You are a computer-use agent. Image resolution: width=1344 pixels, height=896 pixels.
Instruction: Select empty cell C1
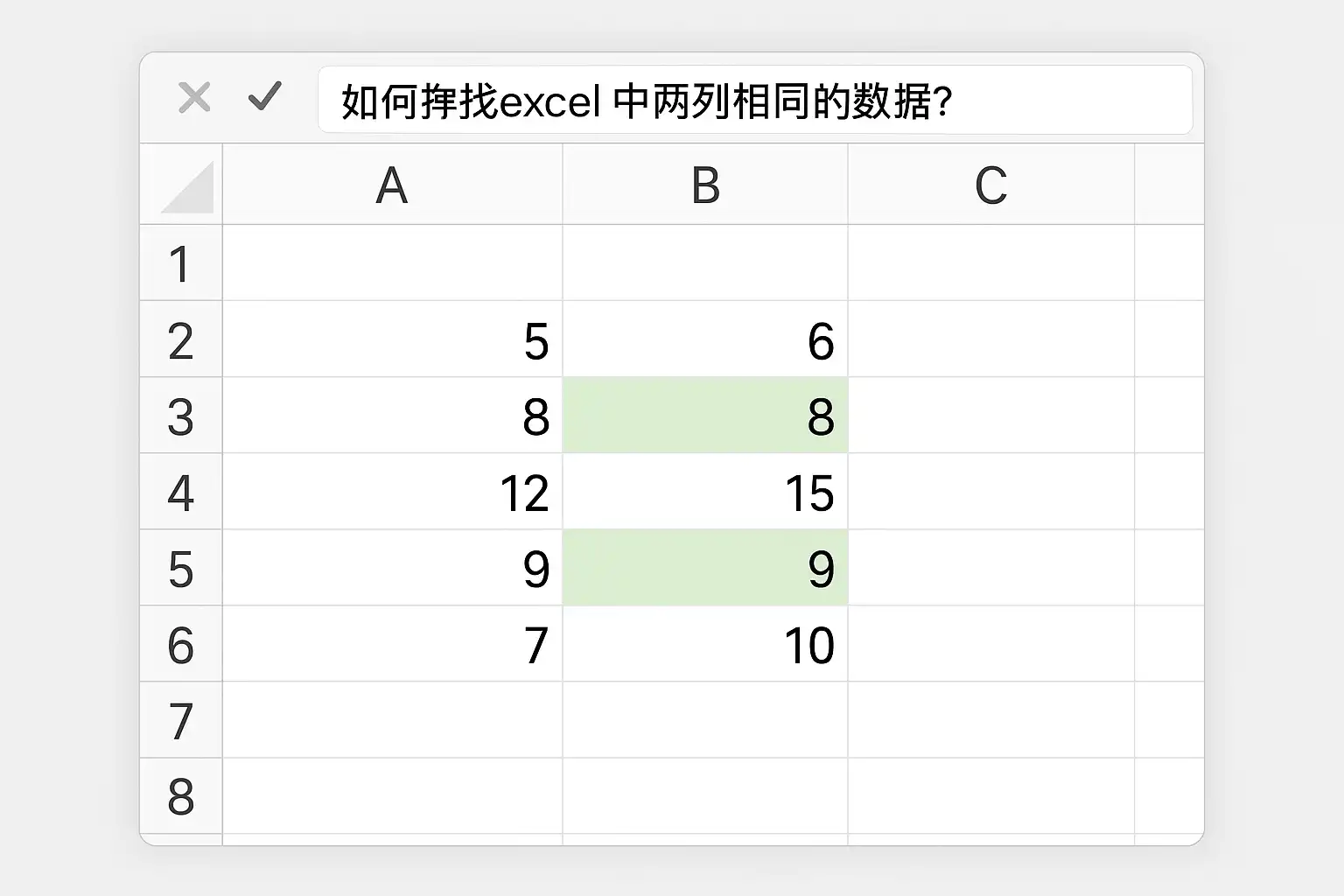pos(991,263)
